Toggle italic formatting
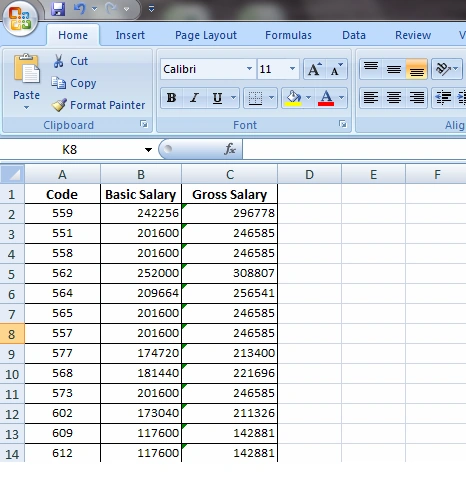466x499 pixels. click(194, 98)
